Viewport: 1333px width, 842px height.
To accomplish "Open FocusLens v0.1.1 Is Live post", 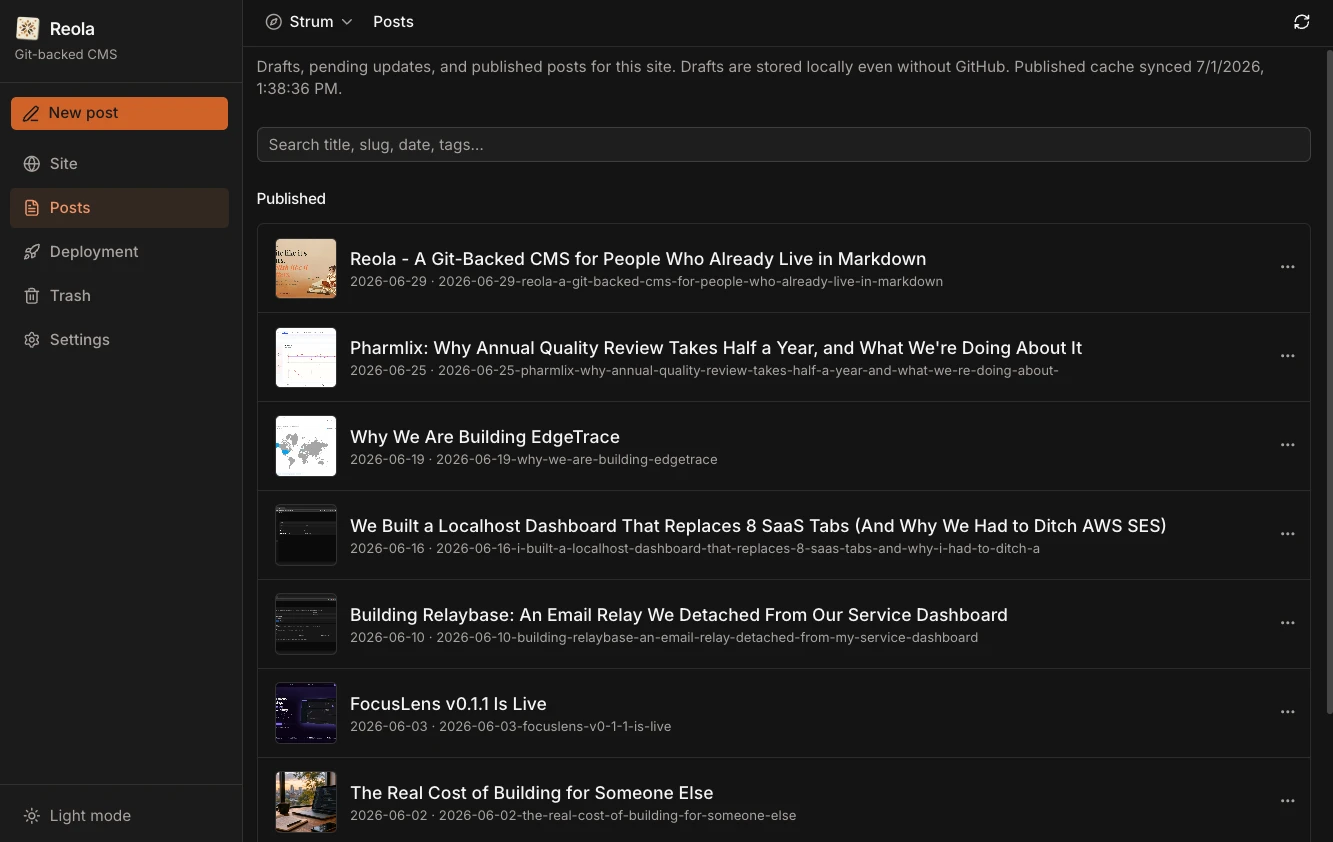I will click(x=448, y=704).
